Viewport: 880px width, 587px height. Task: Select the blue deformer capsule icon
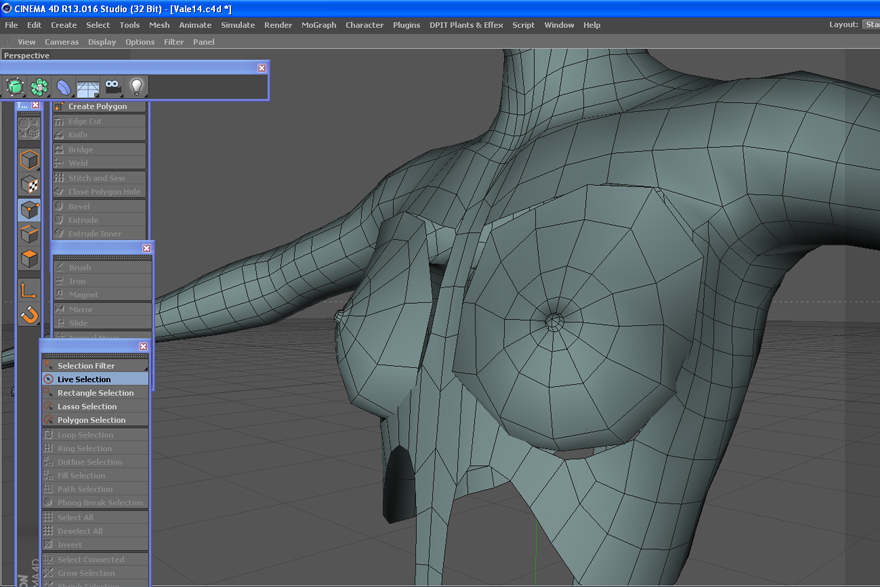64,87
